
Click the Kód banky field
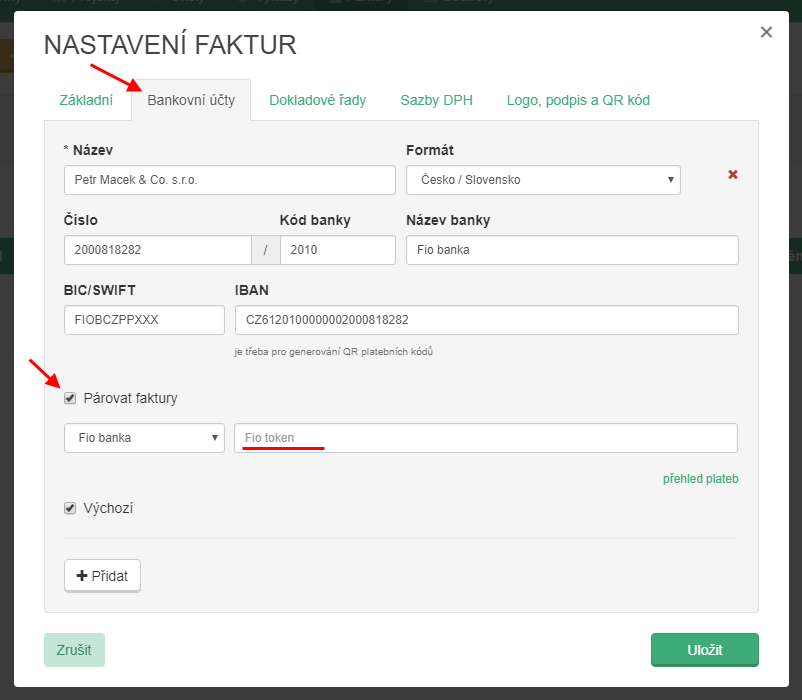(x=337, y=250)
